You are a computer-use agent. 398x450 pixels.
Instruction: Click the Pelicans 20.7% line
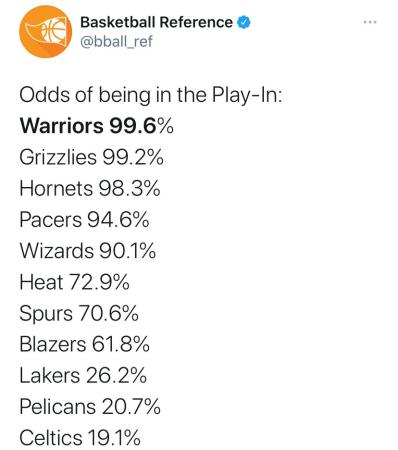[x=90, y=407]
